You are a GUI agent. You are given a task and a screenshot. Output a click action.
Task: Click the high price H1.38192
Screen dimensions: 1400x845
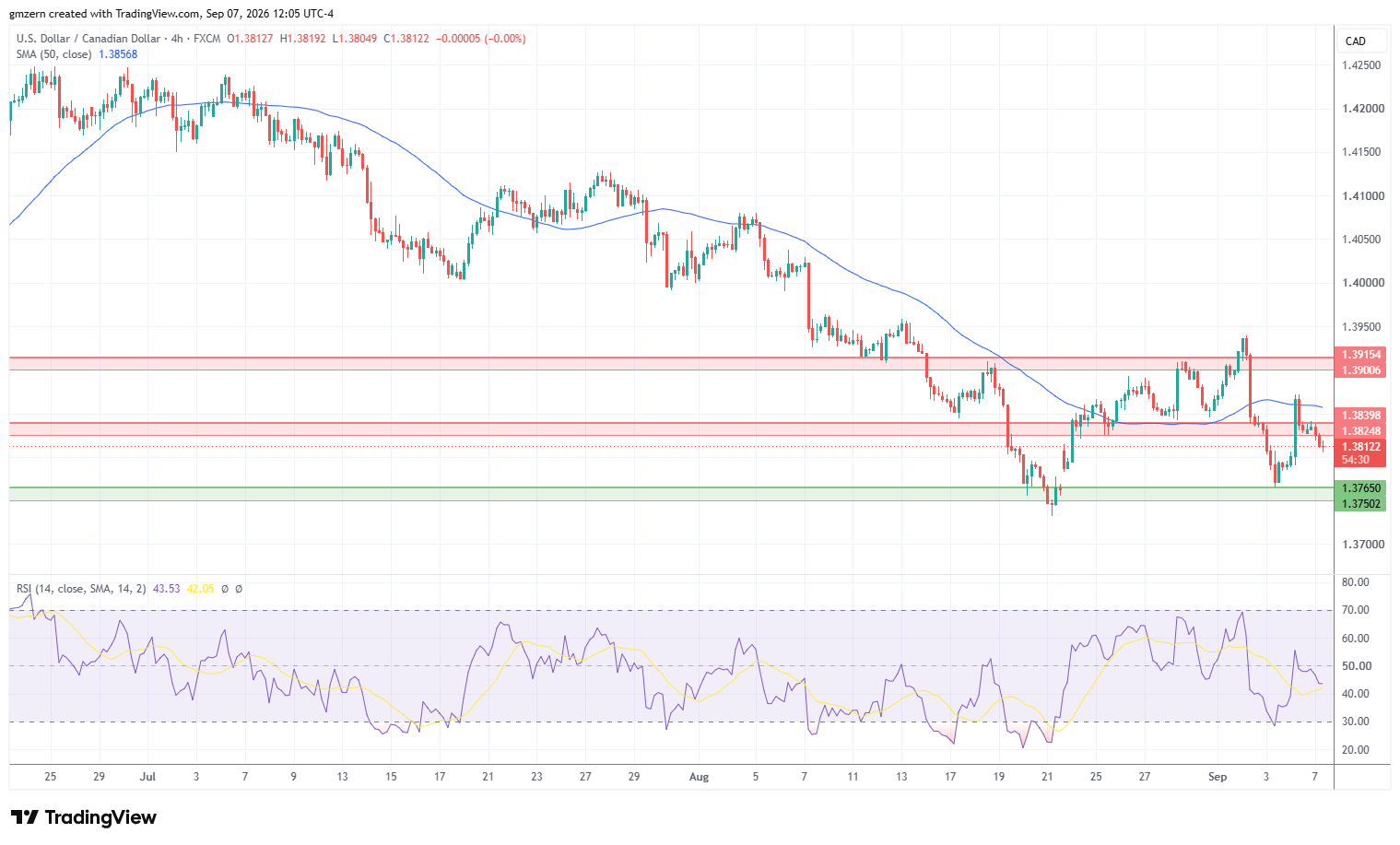303,39
